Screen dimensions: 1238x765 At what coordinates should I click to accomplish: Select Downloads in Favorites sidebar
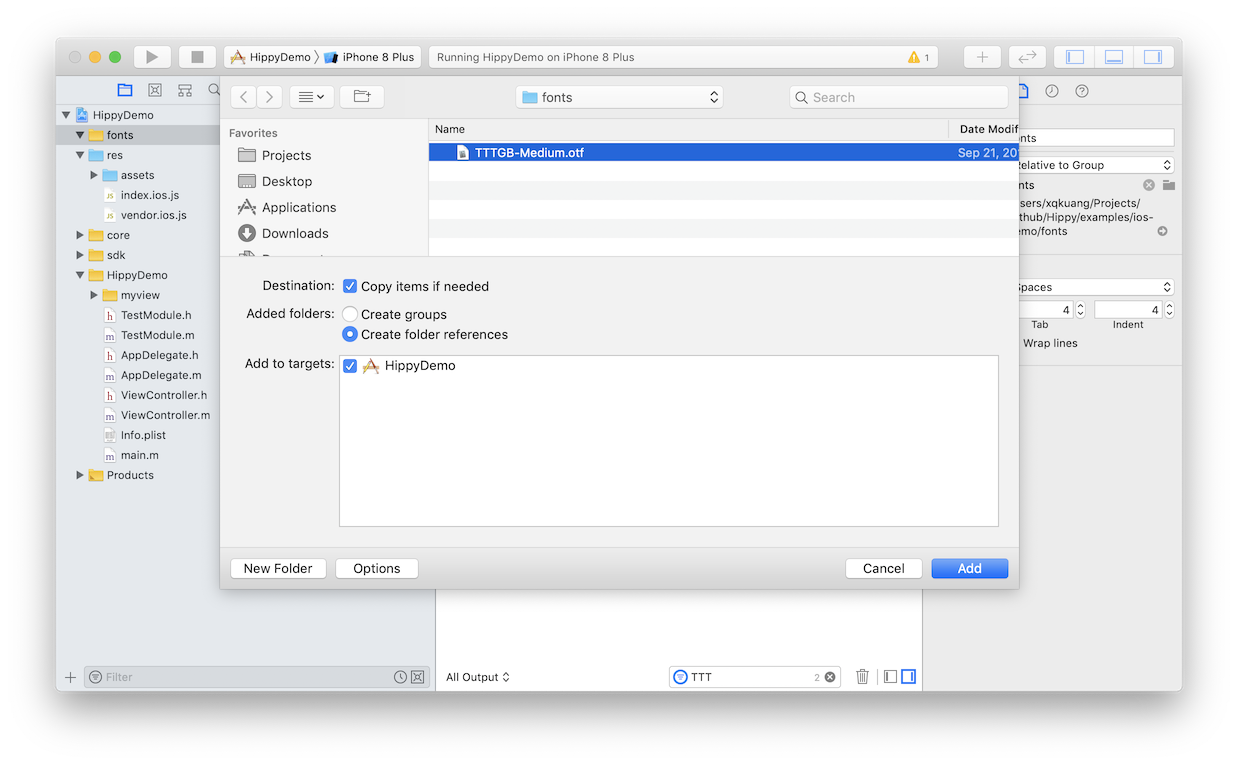click(x=282, y=233)
